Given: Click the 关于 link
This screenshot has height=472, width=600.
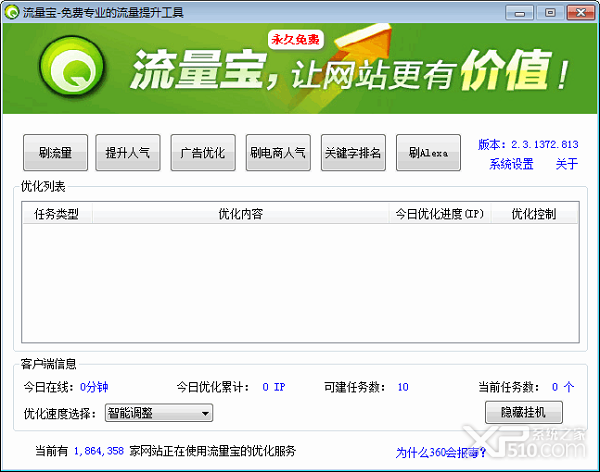Looking at the screenshot, I should pyautogui.click(x=567, y=164).
